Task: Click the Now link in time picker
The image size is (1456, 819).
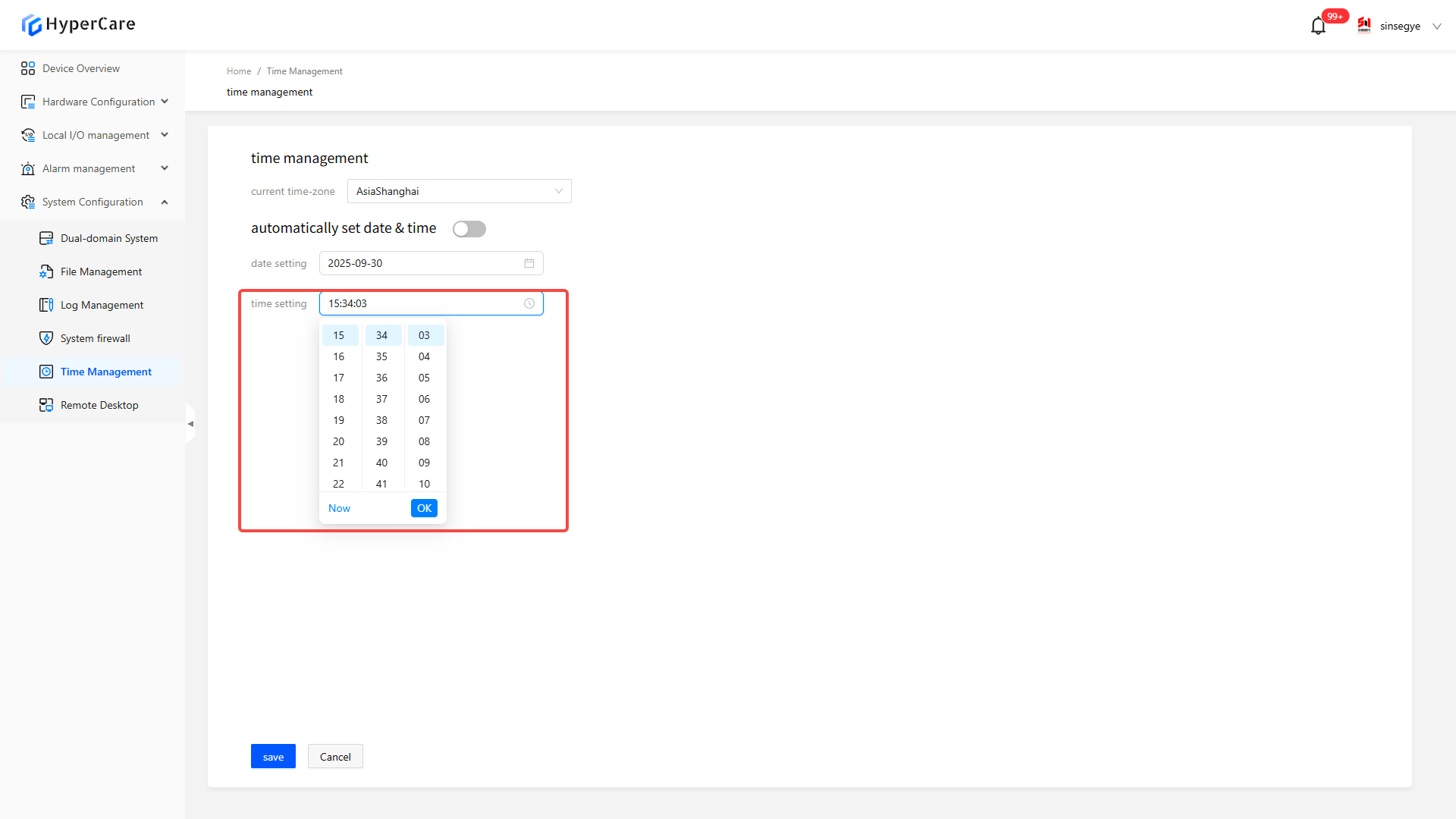Action: (339, 508)
